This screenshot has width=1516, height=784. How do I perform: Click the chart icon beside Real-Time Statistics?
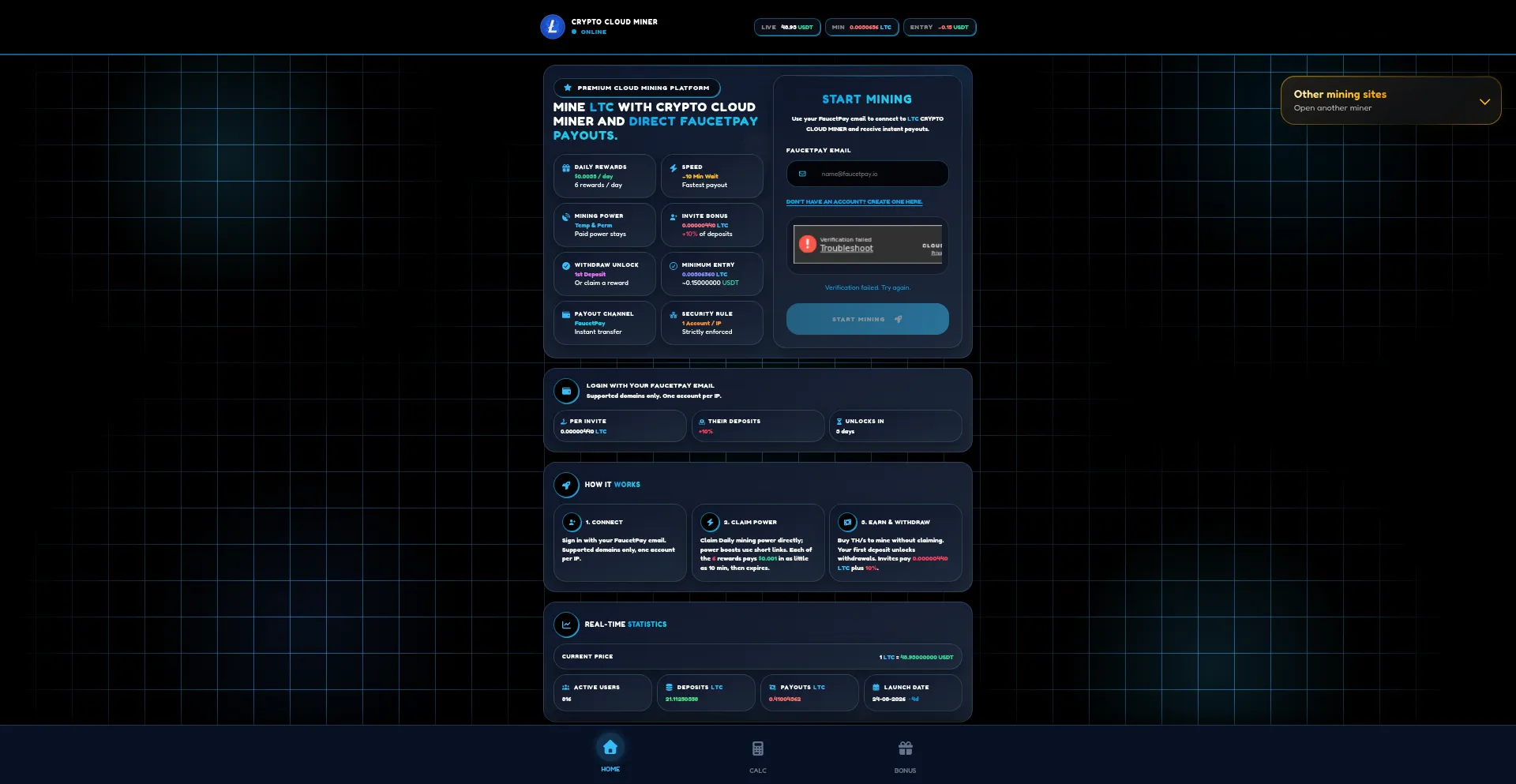click(x=566, y=625)
